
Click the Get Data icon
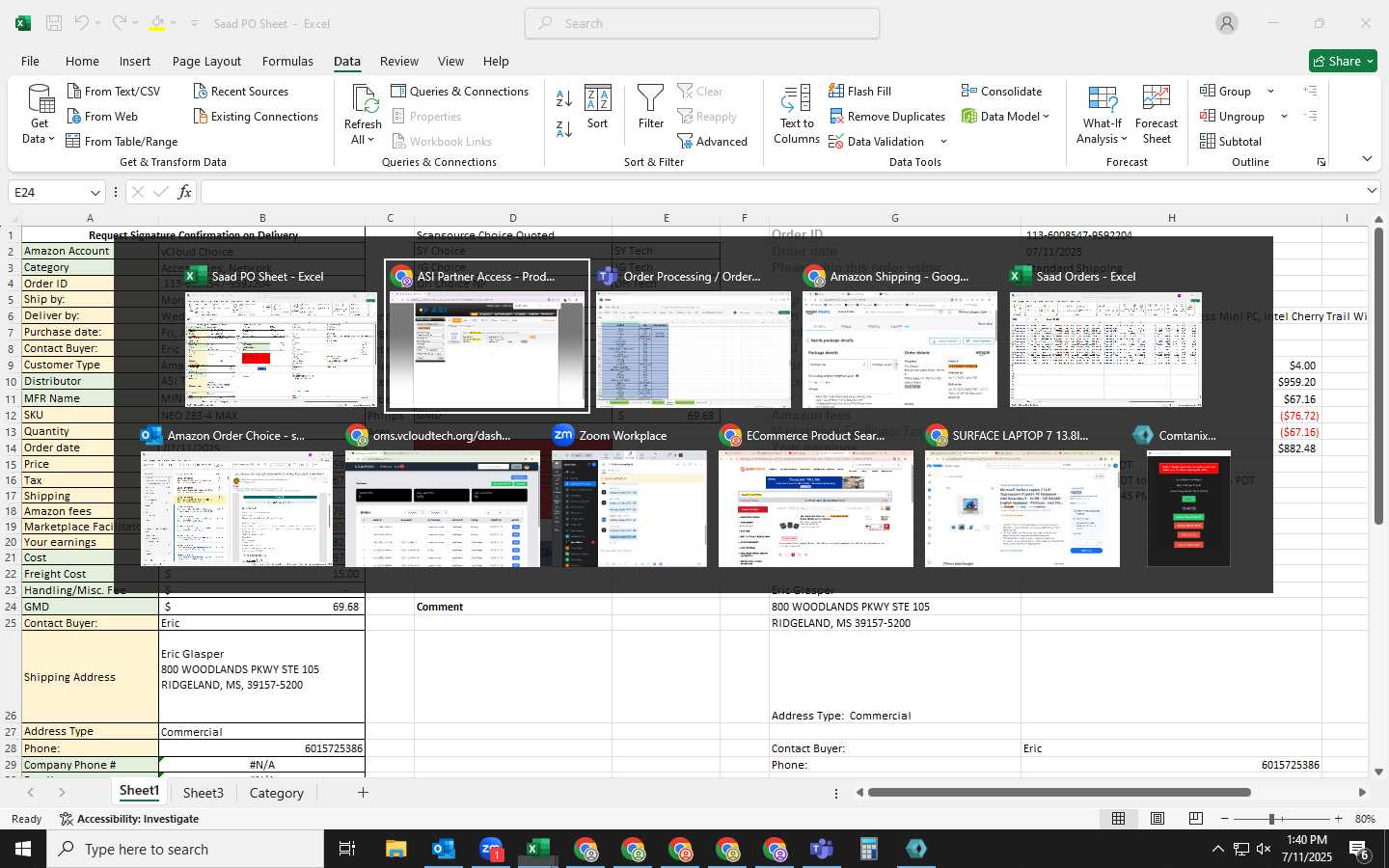pyautogui.click(x=40, y=100)
